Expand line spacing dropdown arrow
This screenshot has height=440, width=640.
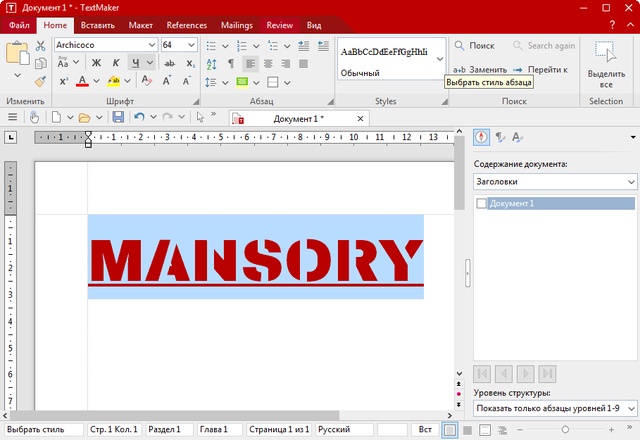click(225, 82)
